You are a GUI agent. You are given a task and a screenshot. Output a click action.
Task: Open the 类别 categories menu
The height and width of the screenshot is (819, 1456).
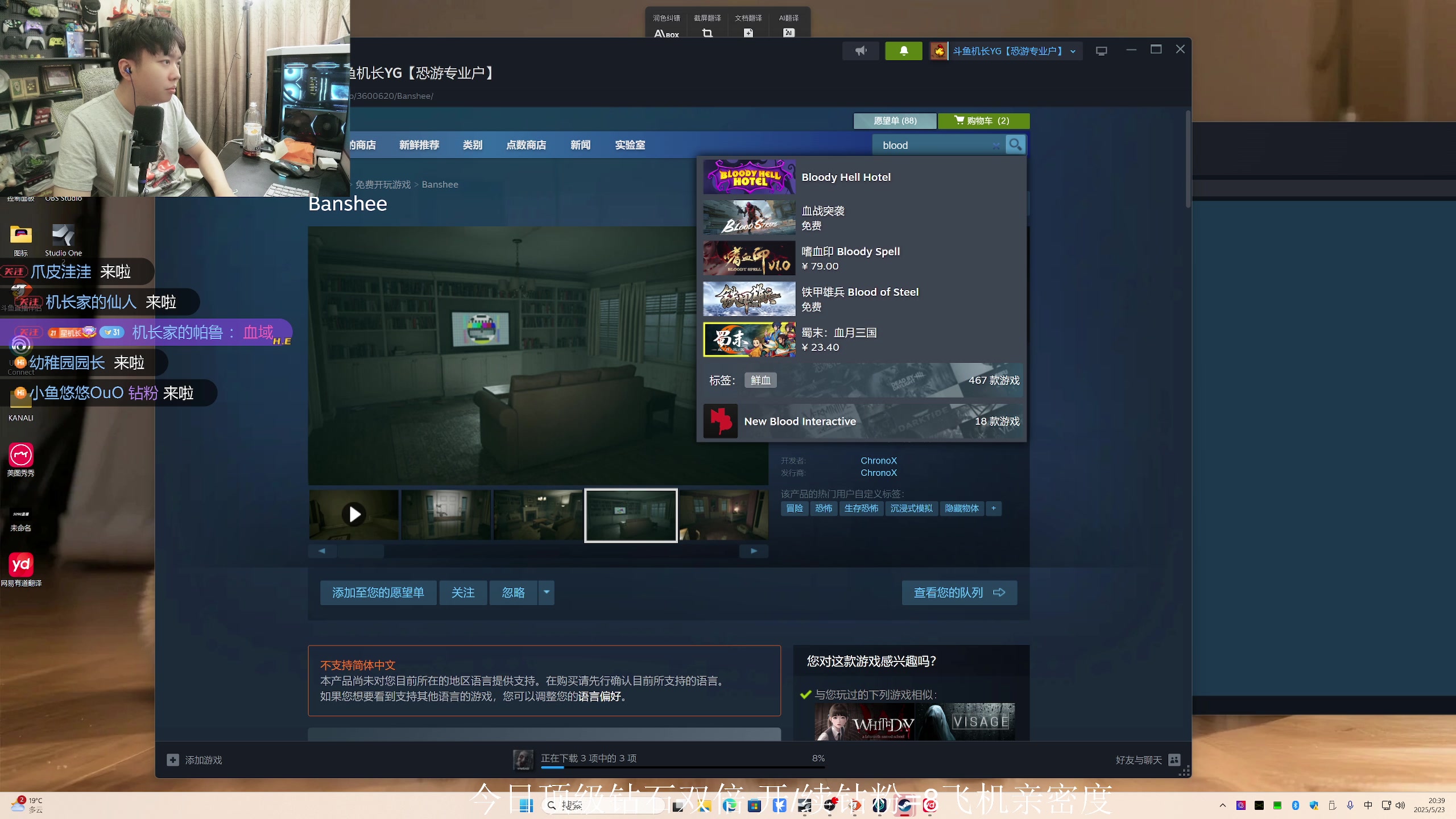coord(473,145)
